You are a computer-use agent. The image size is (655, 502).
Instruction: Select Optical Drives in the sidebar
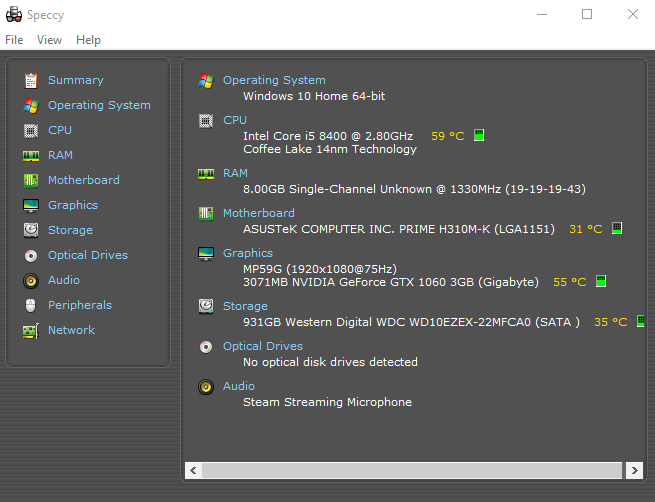click(88, 255)
